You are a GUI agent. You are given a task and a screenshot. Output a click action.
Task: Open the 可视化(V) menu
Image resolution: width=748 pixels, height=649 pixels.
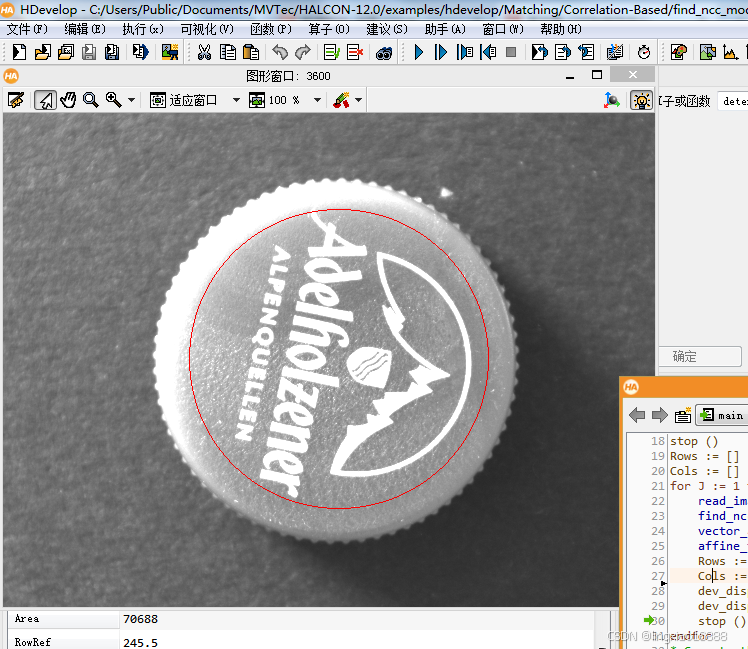pos(207,29)
